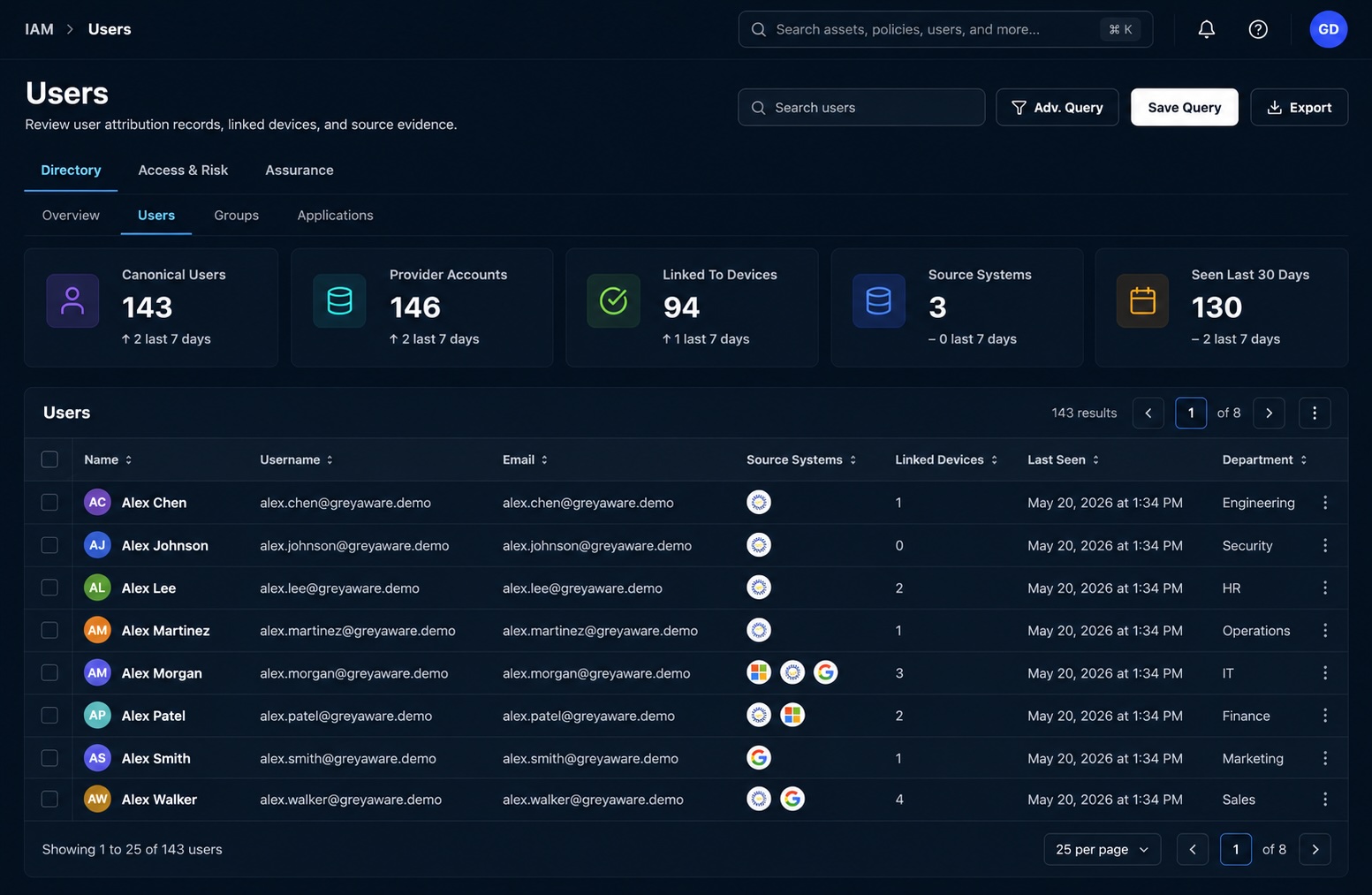This screenshot has width=1372, height=895.
Task: Click the Microsoft source icon for Alex Patel
Action: tap(792, 715)
